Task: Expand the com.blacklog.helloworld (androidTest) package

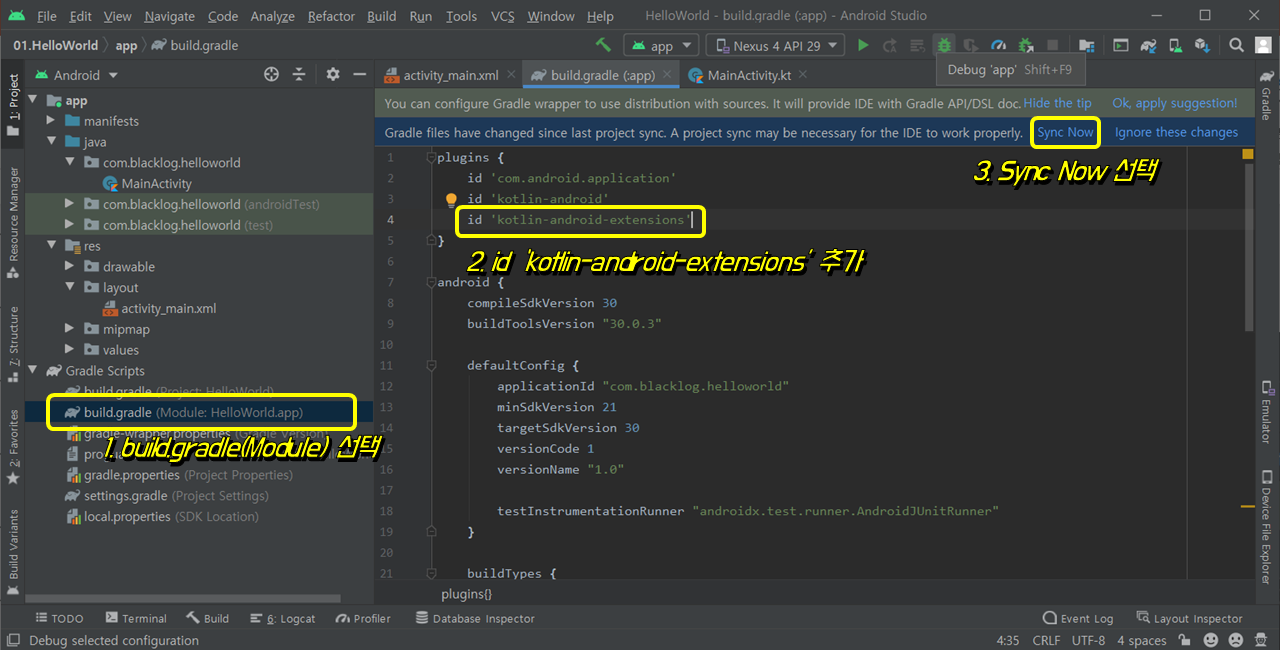Action: point(69,204)
